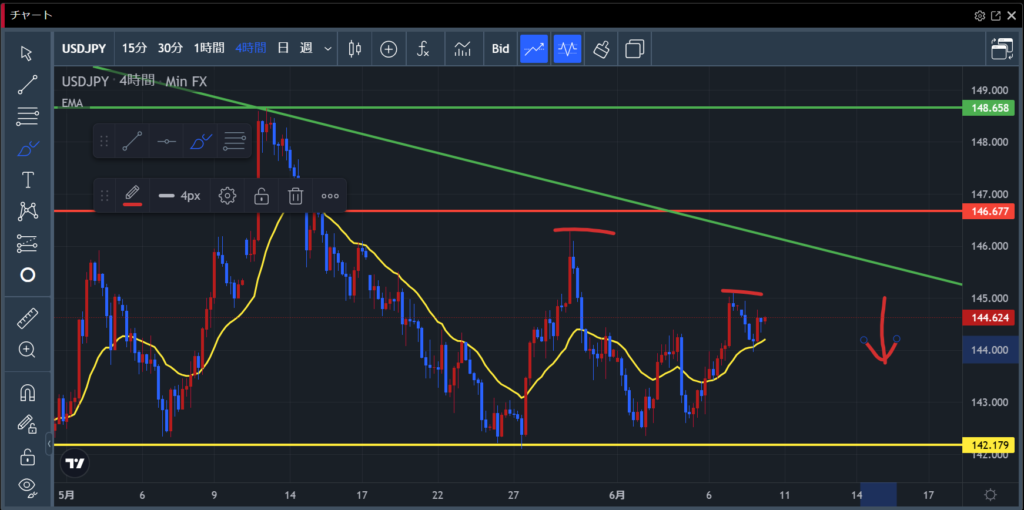Change brush line color pencil swatch

pos(133,195)
